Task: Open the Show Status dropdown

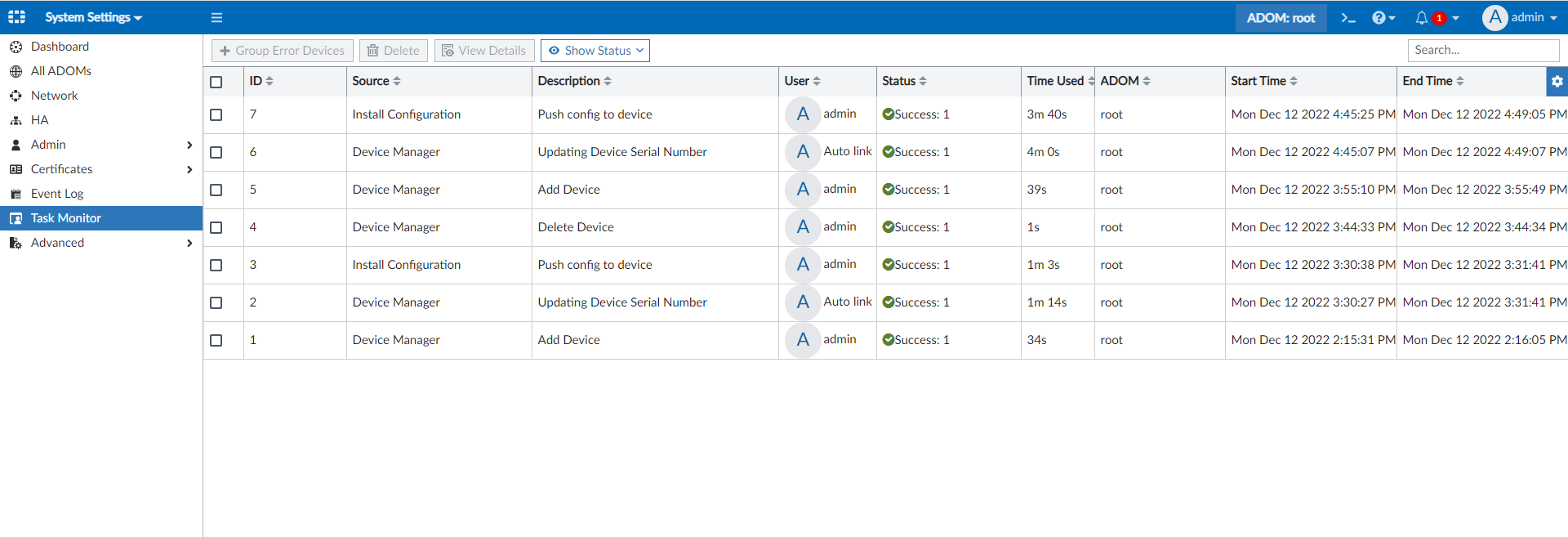Action: [x=595, y=51]
